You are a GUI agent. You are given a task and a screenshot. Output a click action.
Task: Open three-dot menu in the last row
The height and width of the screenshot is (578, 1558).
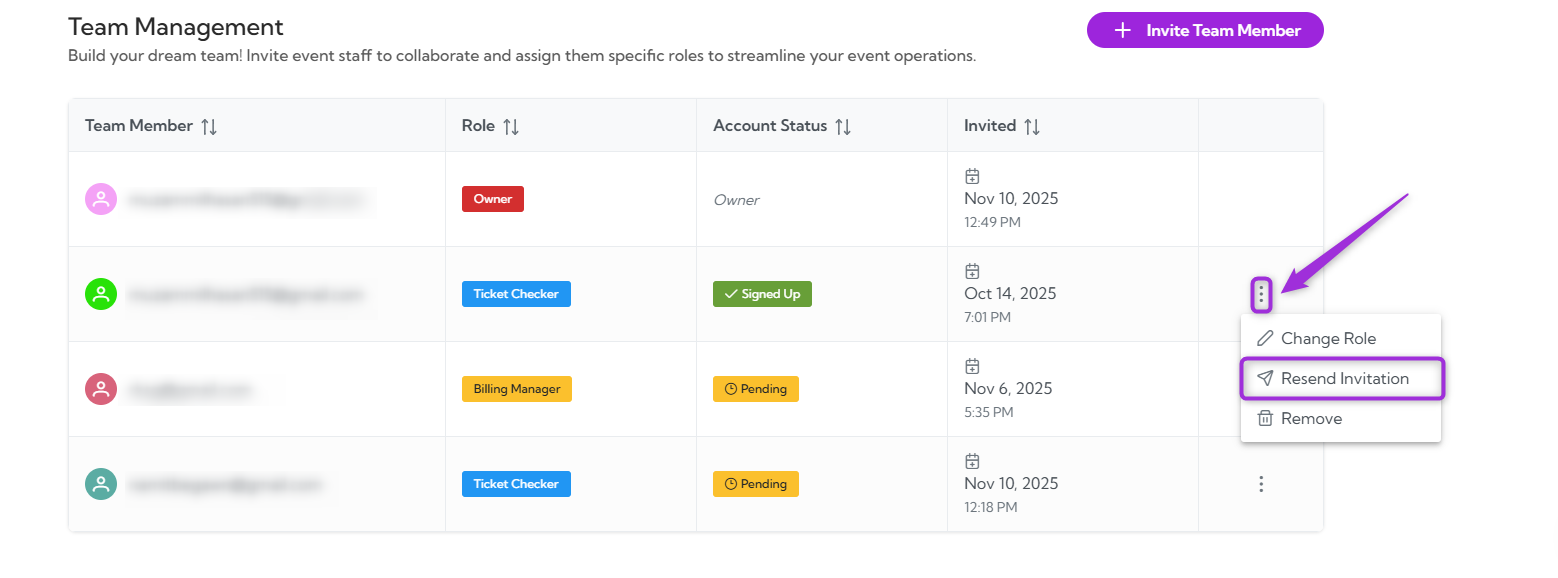coord(1261,484)
